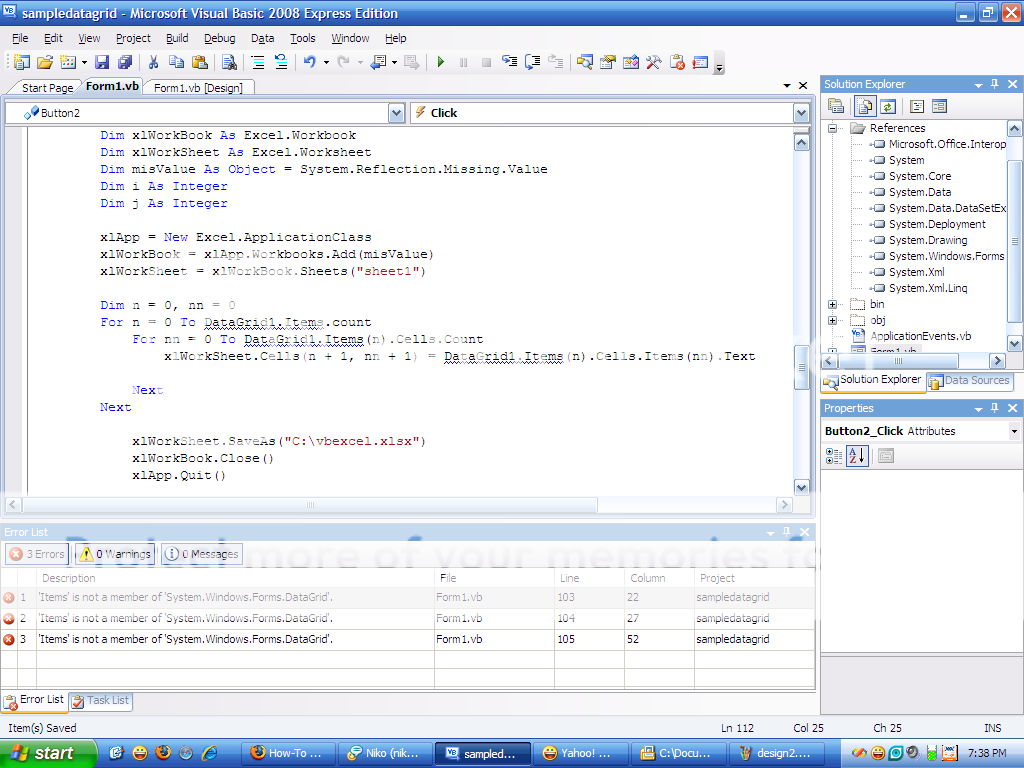
Task: Refresh the Solution Explorer tree
Action: pyautogui.click(x=888, y=106)
